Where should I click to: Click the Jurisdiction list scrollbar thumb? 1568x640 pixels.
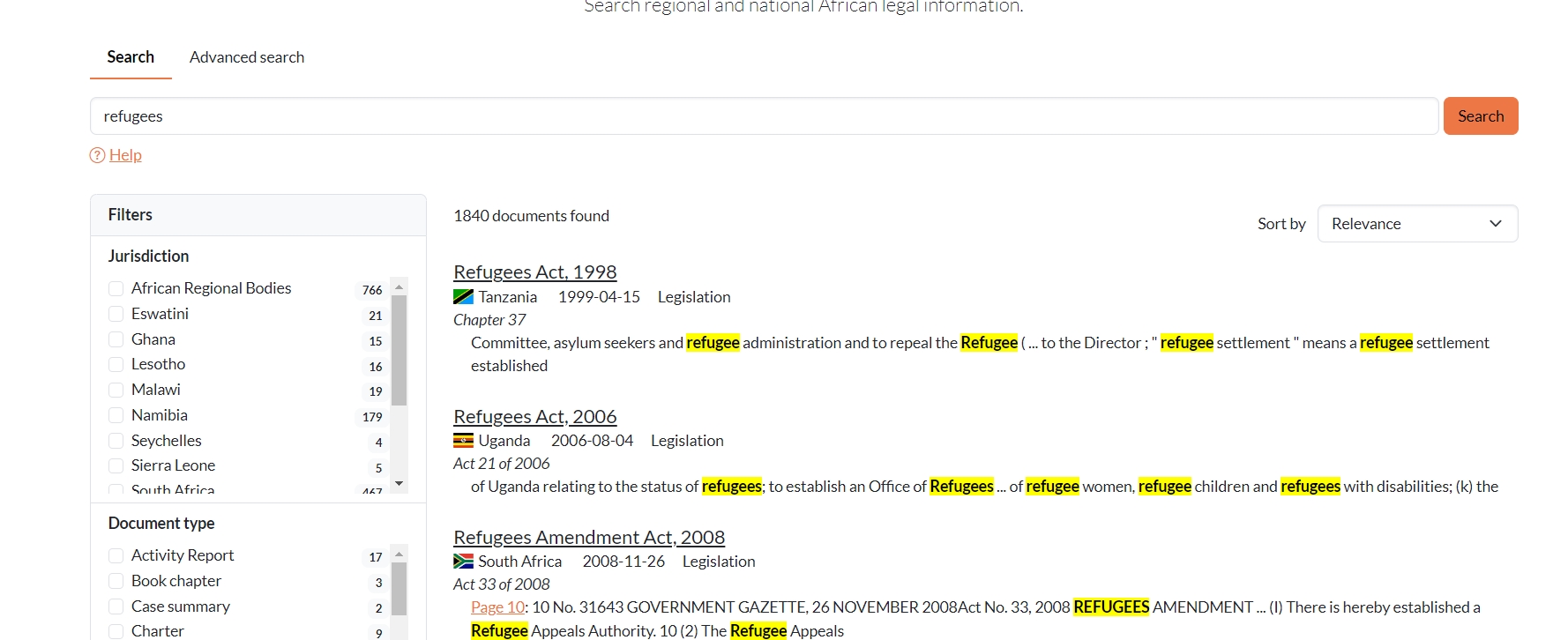[x=399, y=350]
